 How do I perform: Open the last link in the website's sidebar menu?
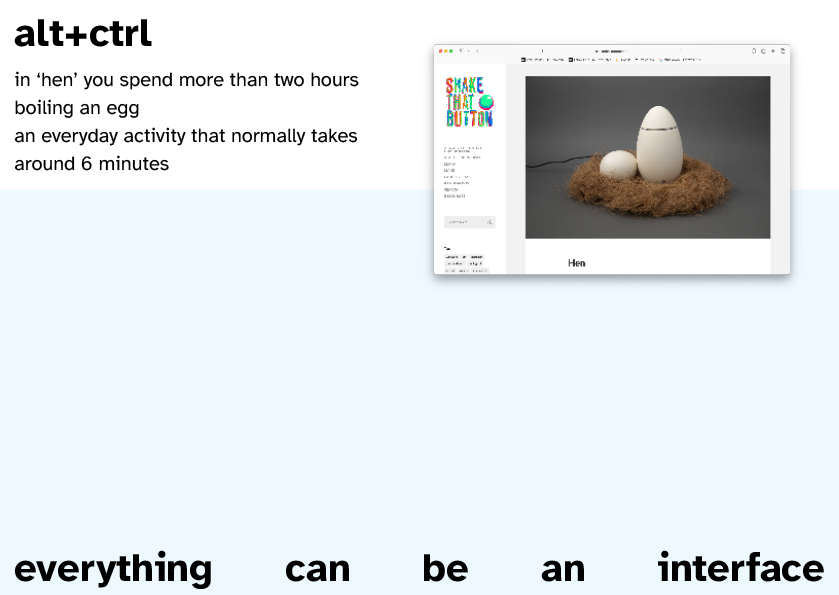coord(454,196)
